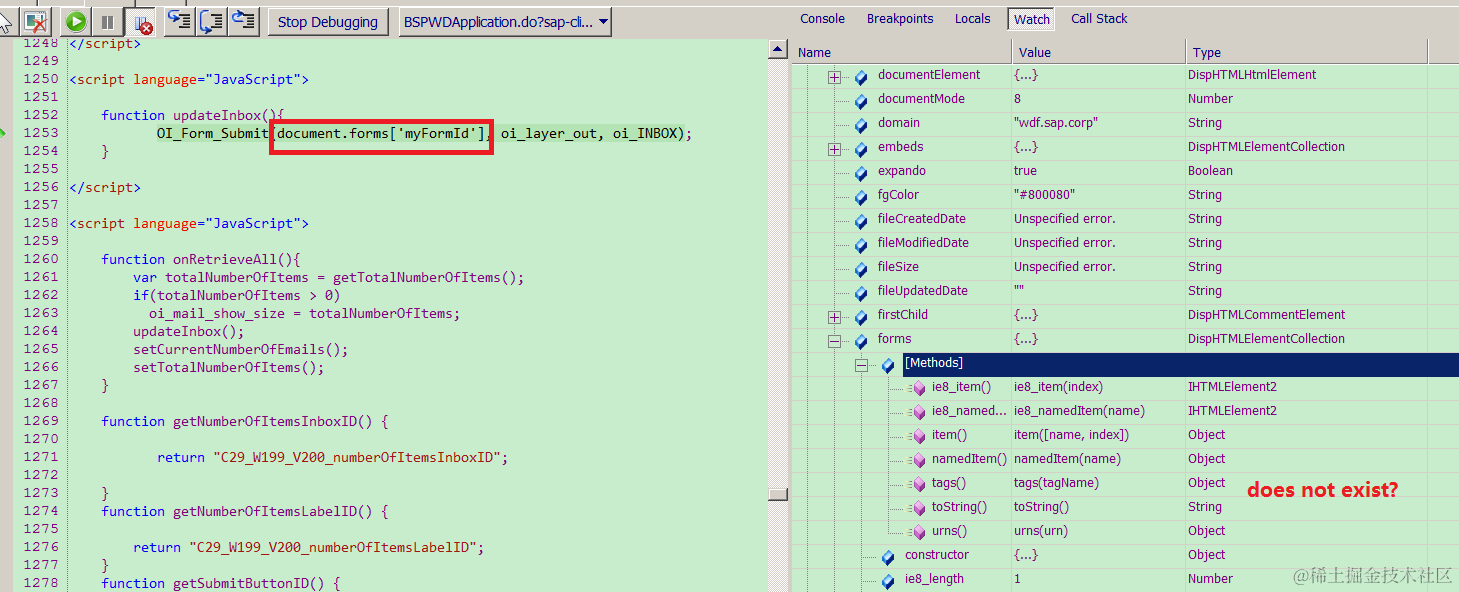Click the method icon beside ie8_item()
The width and height of the screenshot is (1459, 592).
[x=917, y=389]
